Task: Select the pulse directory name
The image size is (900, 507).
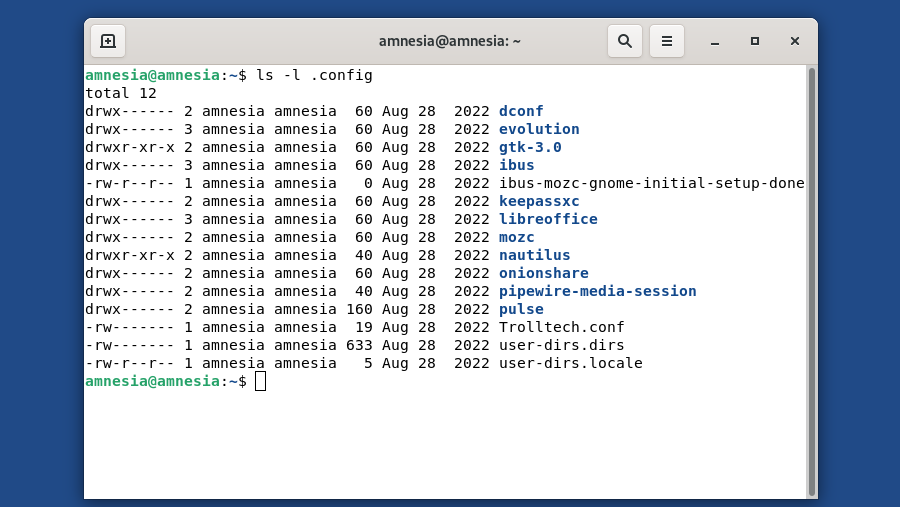Action: (x=521, y=309)
